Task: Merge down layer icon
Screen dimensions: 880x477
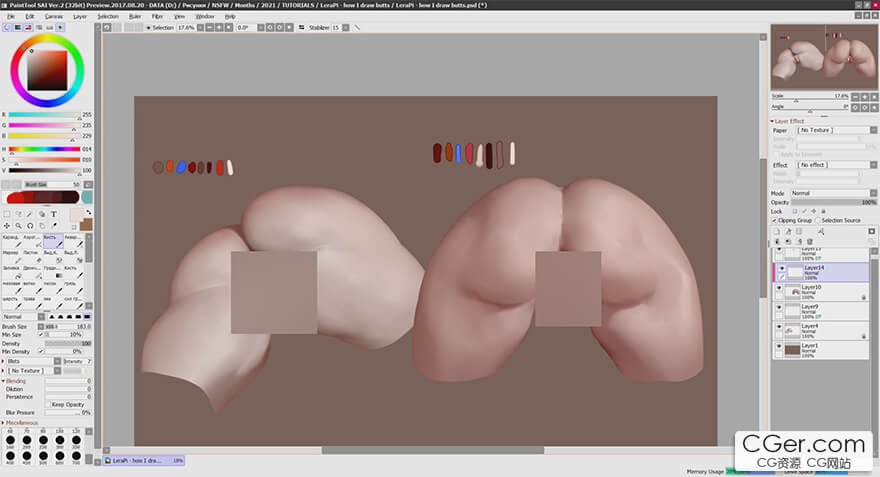Action: coord(788,241)
